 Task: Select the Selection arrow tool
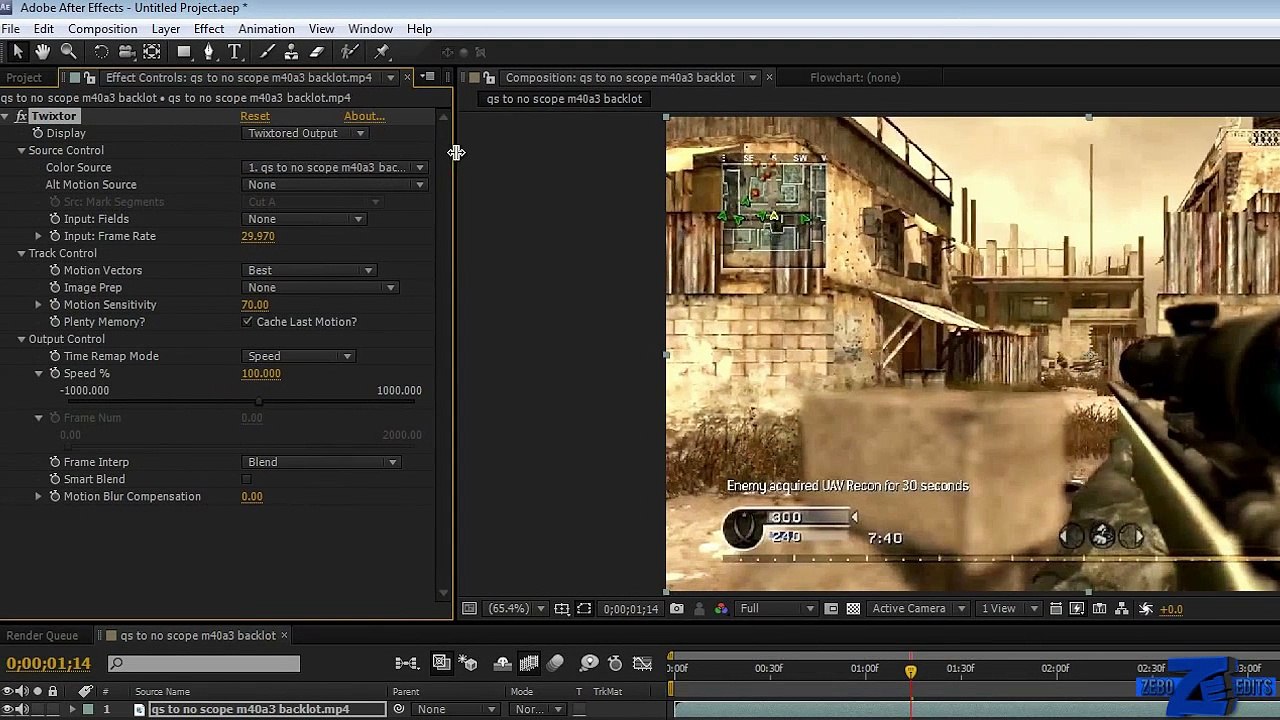pos(18,52)
